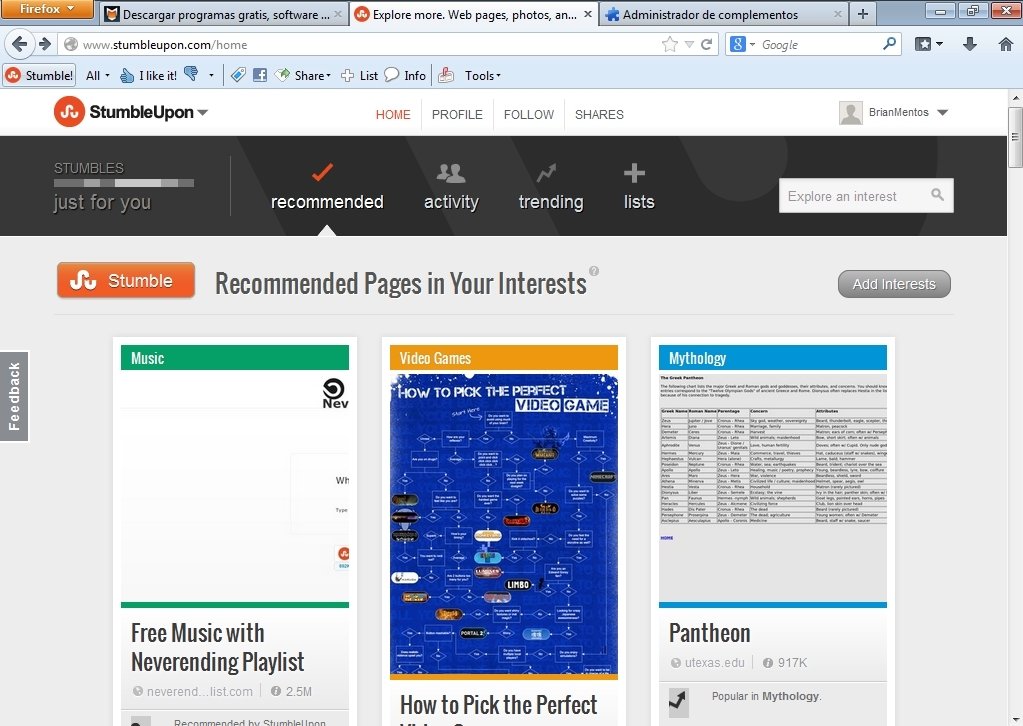
Task: Open the Google search engine dropdown
Action: [x=742, y=44]
